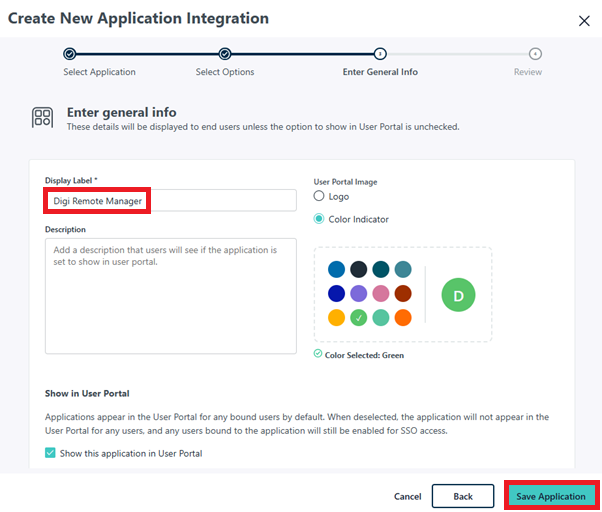Select the Color Indicator radio button
602x512 pixels.
pyautogui.click(x=320, y=219)
